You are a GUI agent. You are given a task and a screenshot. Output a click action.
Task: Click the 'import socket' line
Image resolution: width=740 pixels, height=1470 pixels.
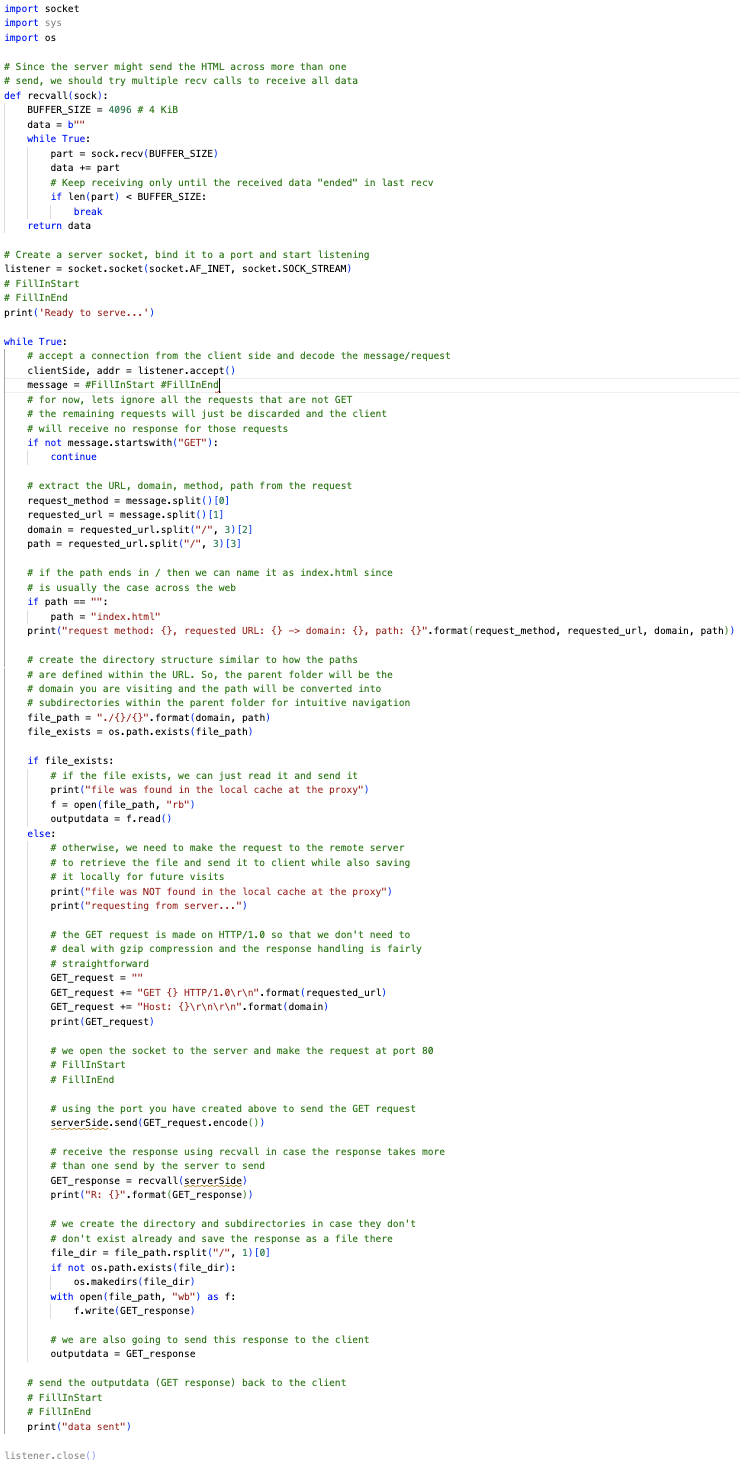pyautogui.click(x=42, y=9)
